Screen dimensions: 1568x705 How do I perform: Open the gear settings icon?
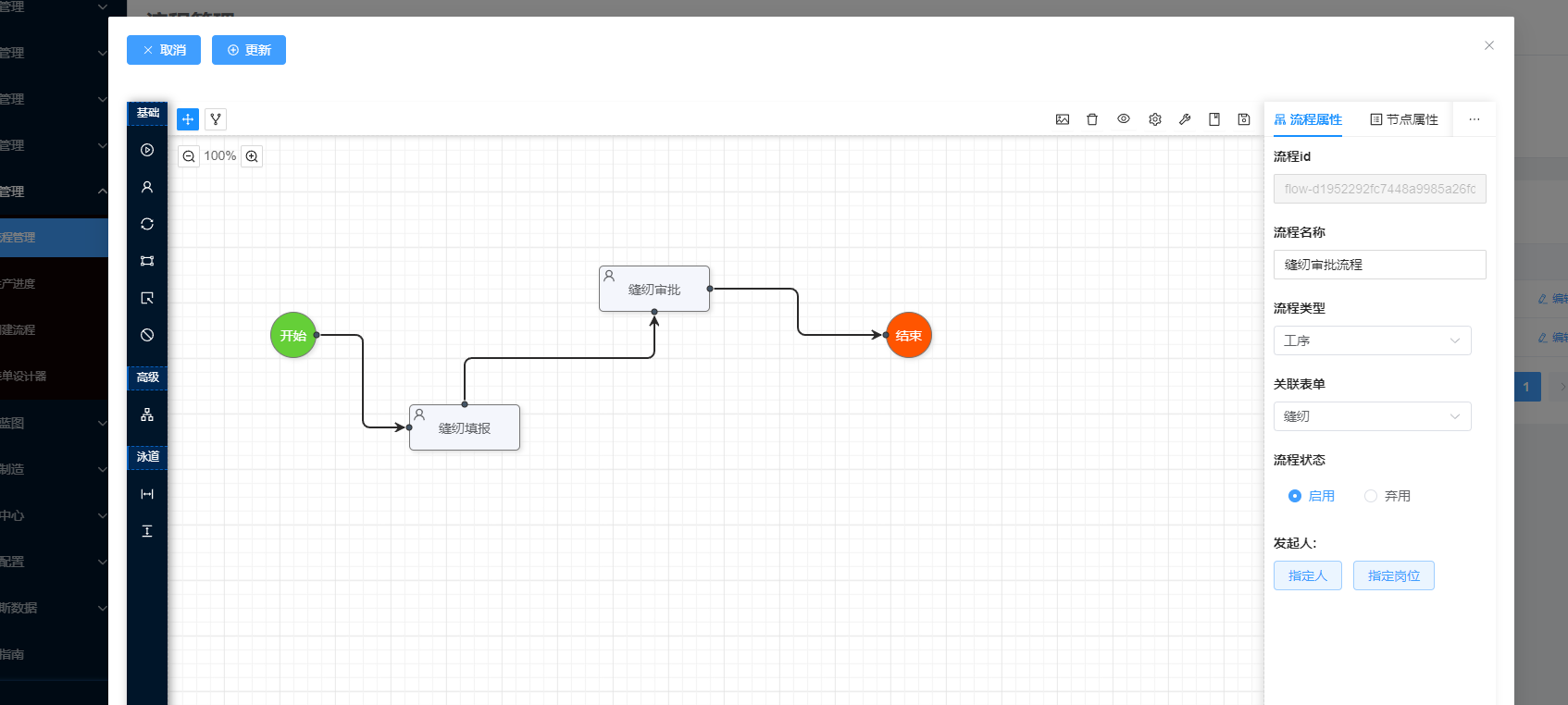tap(1155, 119)
